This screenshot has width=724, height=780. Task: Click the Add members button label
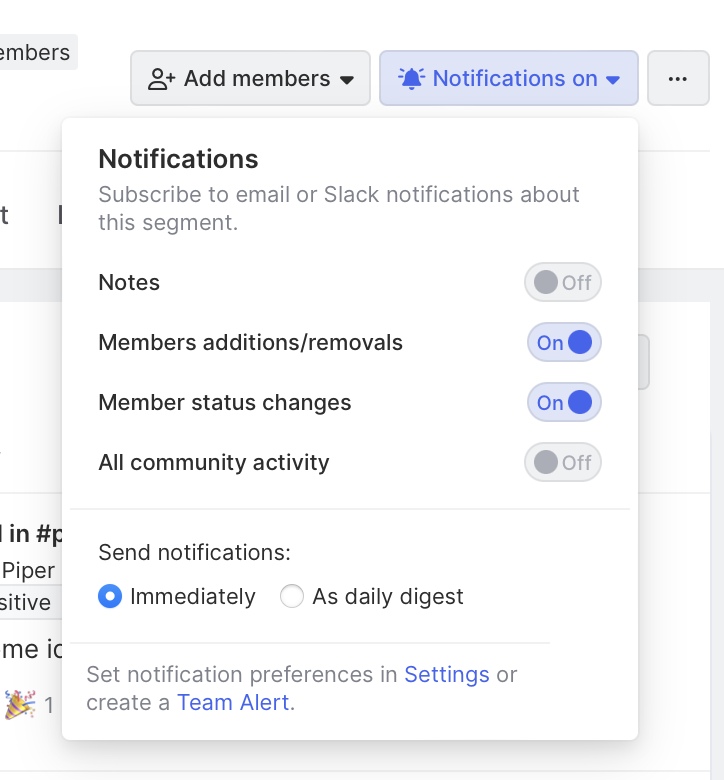pos(257,79)
